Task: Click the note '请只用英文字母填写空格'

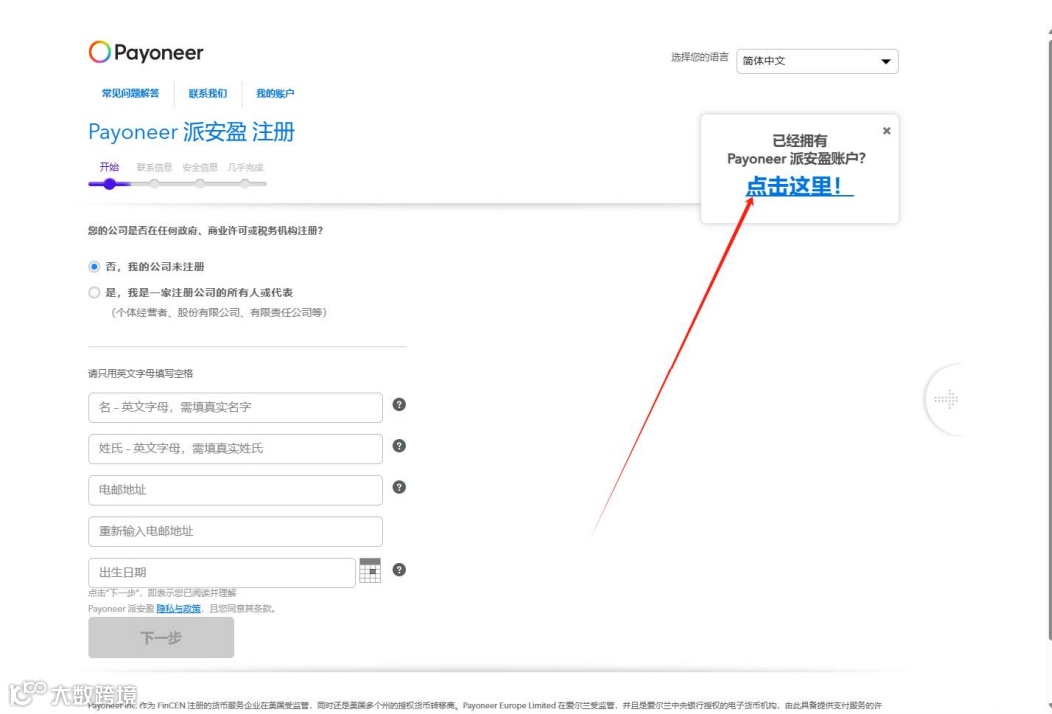Action: coord(140,374)
